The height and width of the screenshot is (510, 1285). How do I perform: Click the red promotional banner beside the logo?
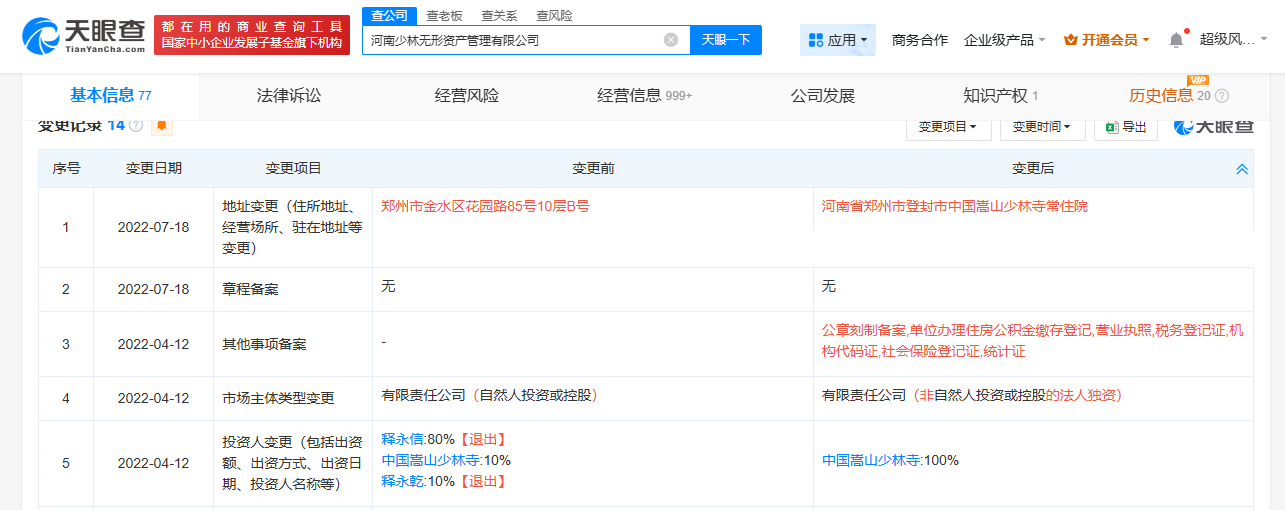[x=253, y=35]
